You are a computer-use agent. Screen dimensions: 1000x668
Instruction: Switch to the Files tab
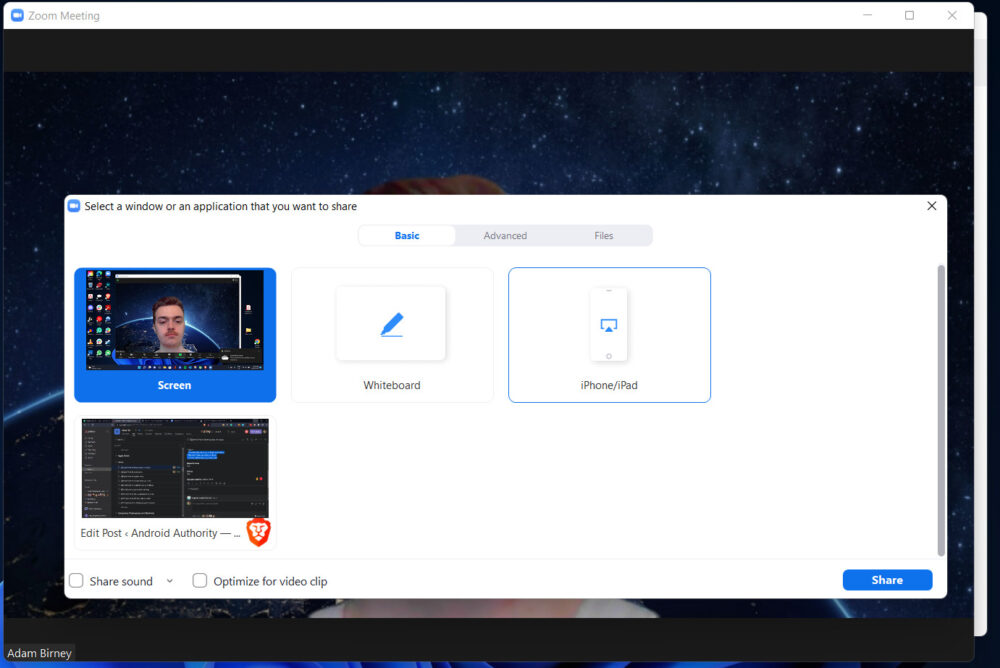(x=603, y=235)
